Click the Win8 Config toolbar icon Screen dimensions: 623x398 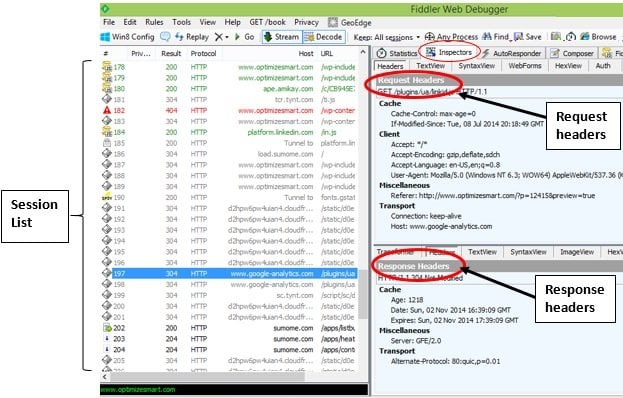tap(105, 37)
